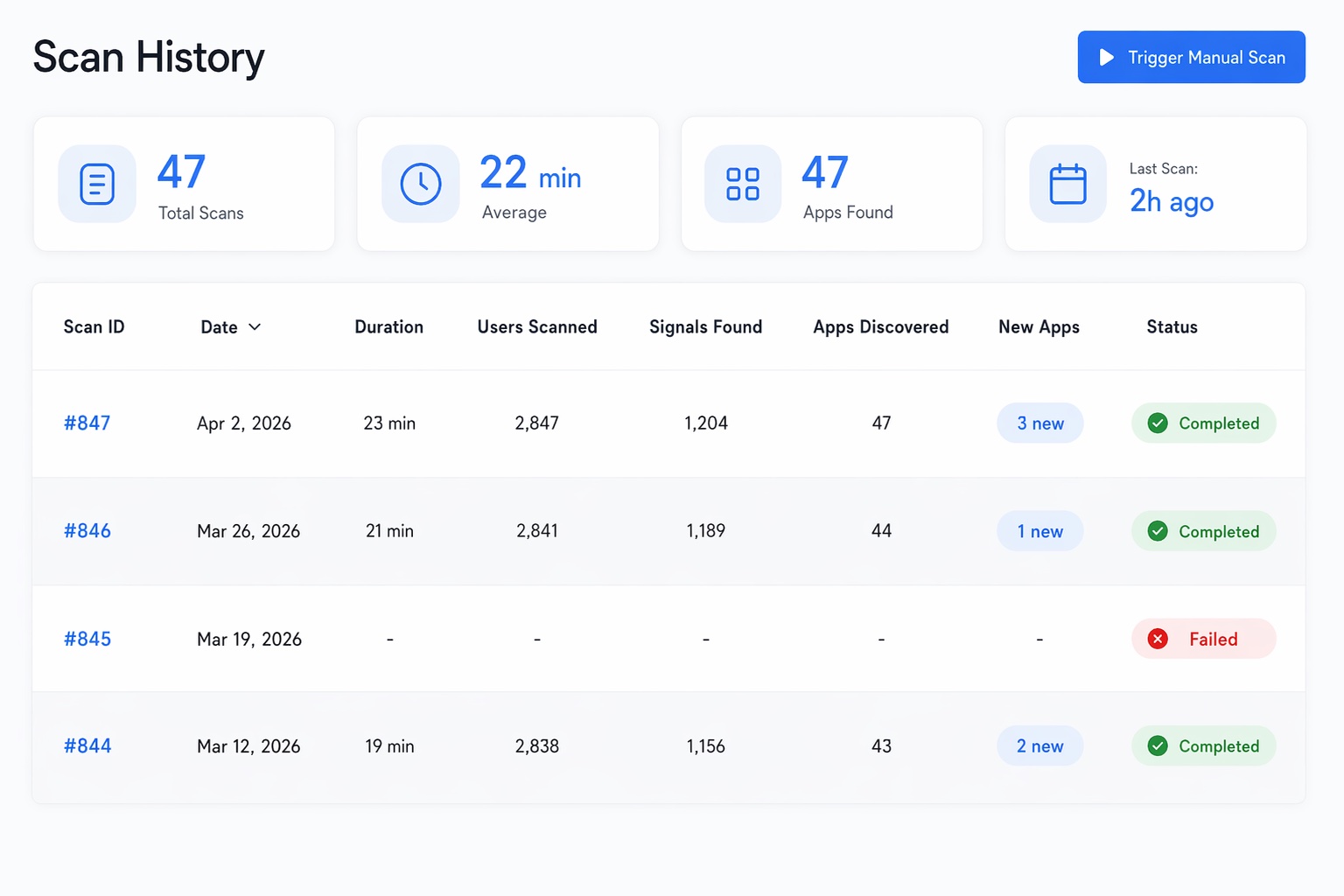The width and height of the screenshot is (1344, 896).
Task: Click the "2 new" apps badge
Action: (1039, 746)
